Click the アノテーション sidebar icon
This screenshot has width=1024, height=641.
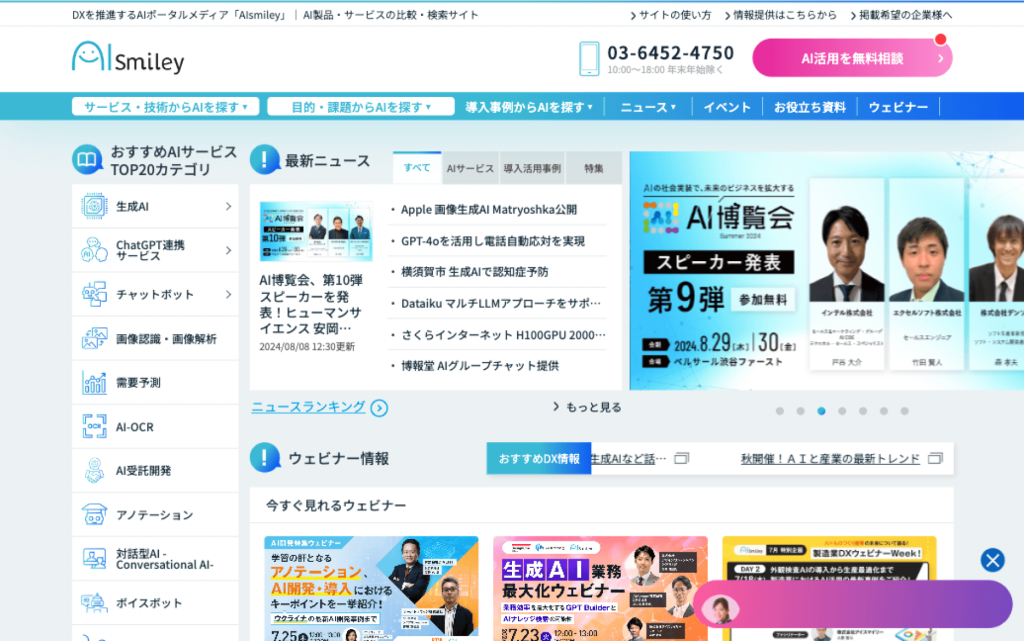(x=95, y=515)
